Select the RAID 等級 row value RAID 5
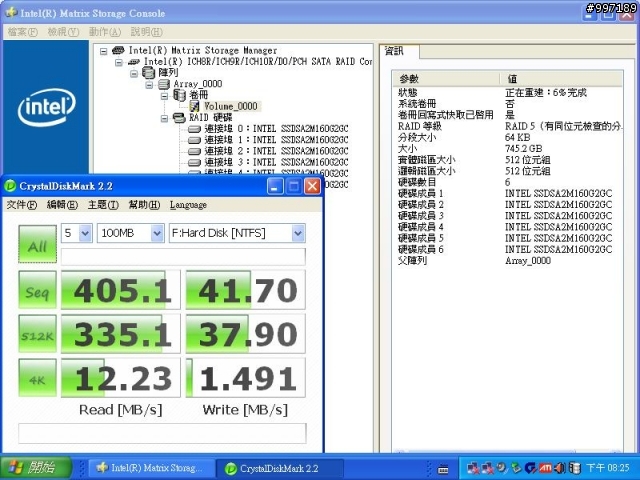The width and height of the screenshot is (640, 480). [563, 126]
